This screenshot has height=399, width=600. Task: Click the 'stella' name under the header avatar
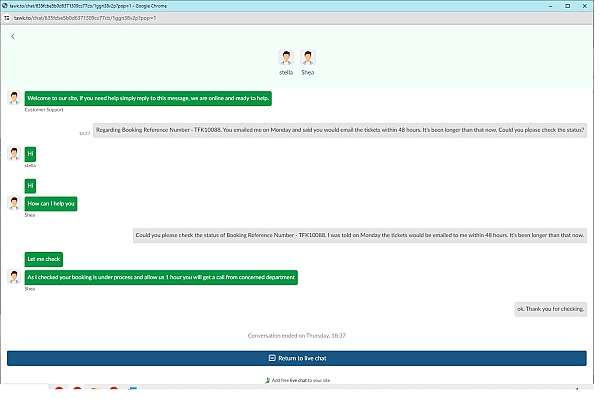[286, 72]
